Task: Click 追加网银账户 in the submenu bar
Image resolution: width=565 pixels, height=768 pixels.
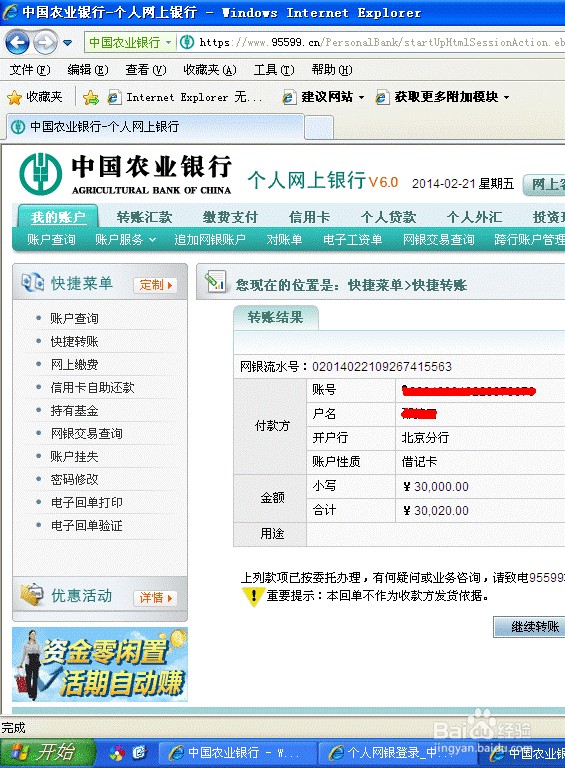Action: (x=210, y=240)
